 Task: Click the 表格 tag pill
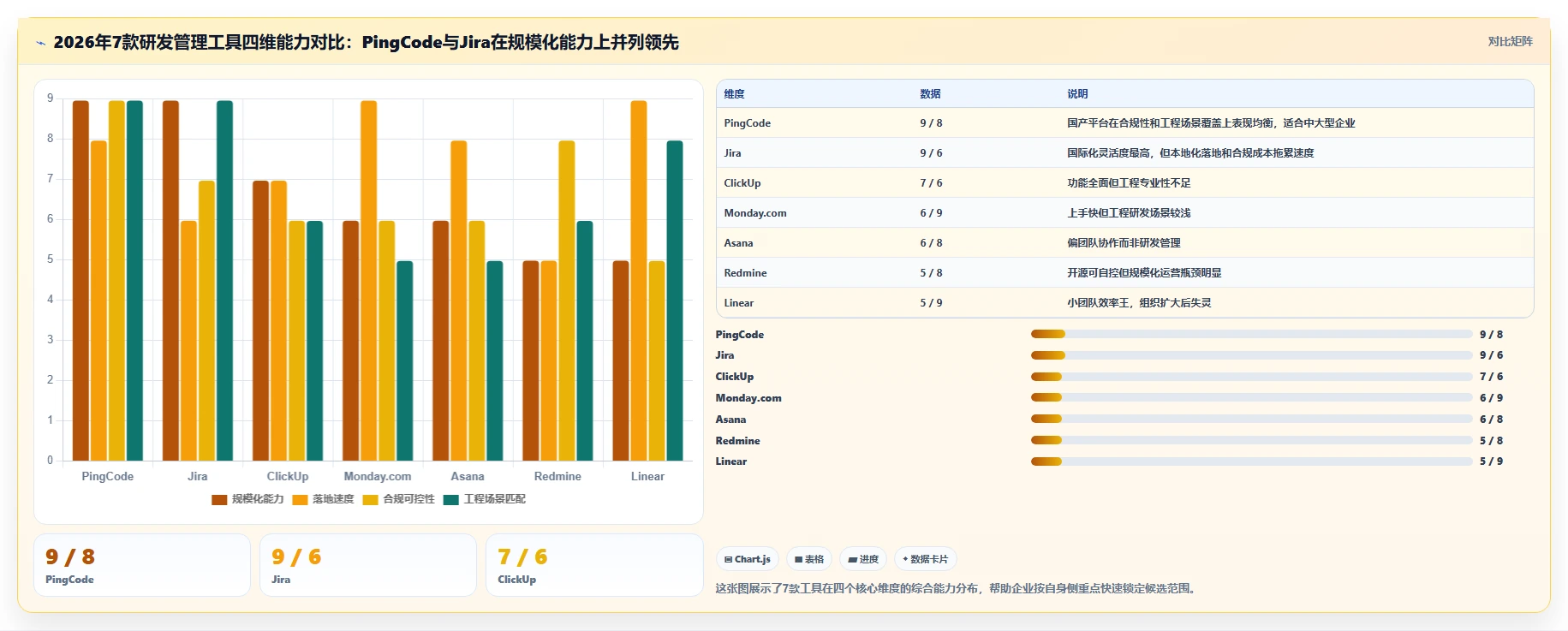808,559
